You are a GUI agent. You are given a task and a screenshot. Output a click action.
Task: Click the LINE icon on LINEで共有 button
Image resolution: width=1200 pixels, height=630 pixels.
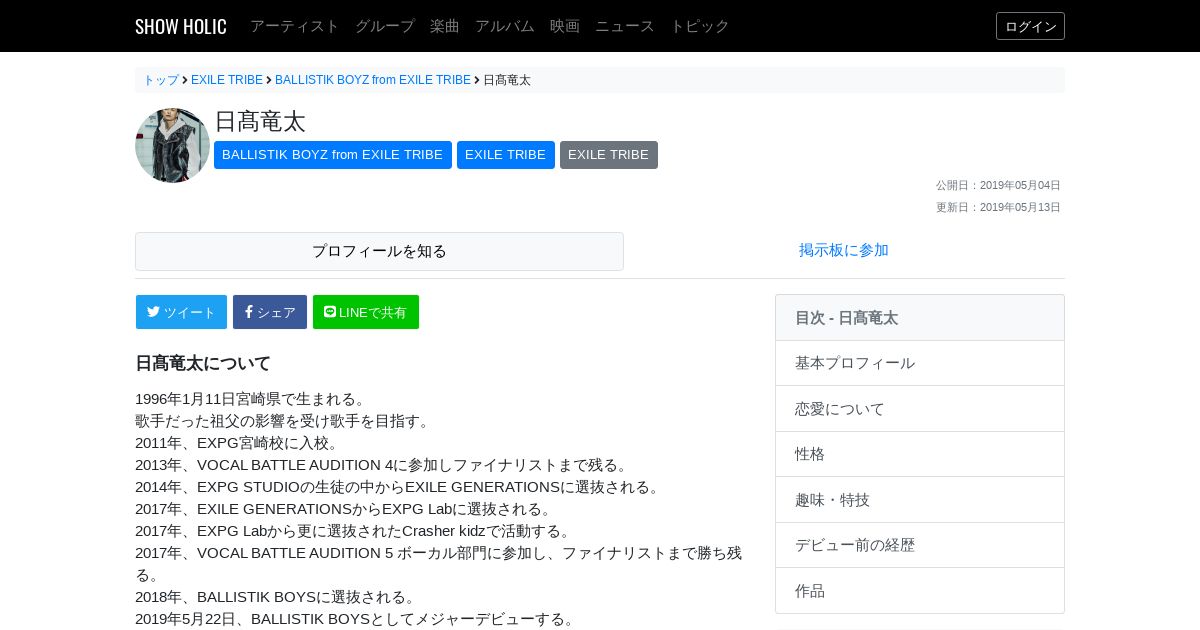pos(330,312)
